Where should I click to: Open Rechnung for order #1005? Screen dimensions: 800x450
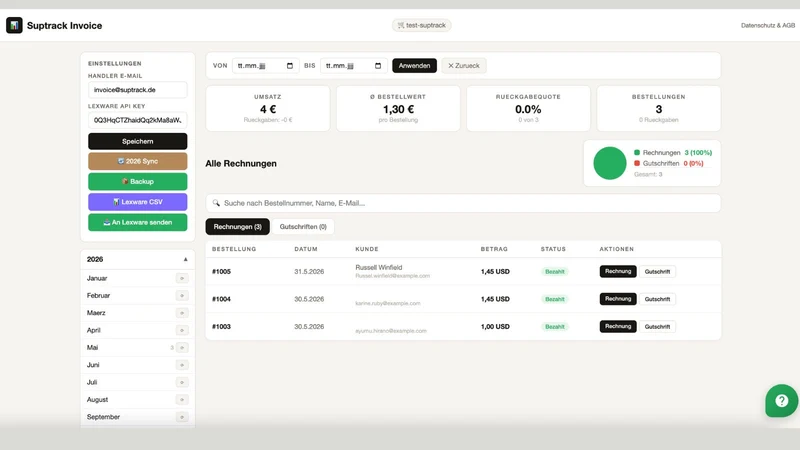coord(618,271)
